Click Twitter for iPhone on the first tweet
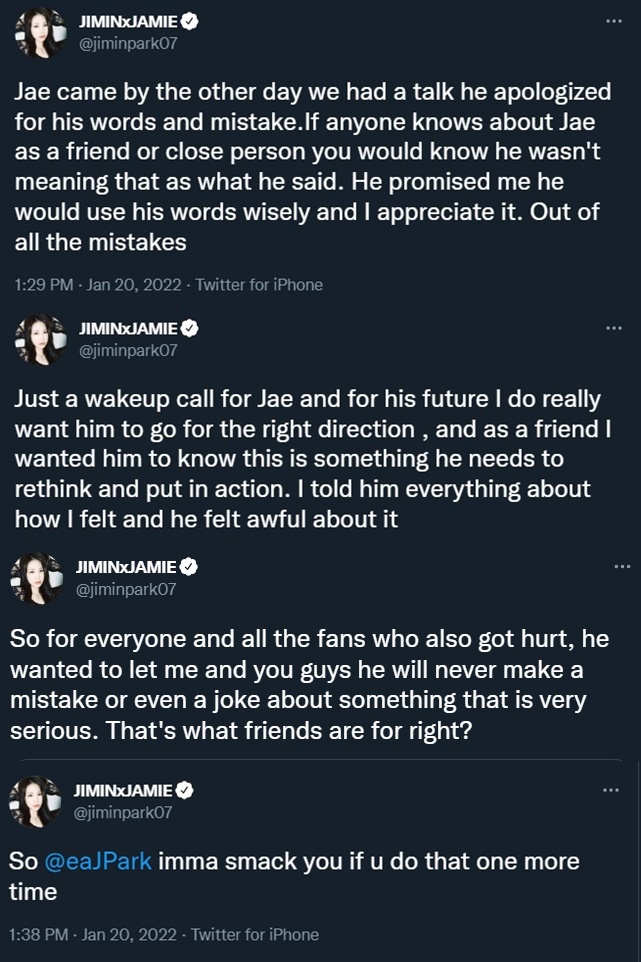The image size is (641, 962). tap(261, 285)
